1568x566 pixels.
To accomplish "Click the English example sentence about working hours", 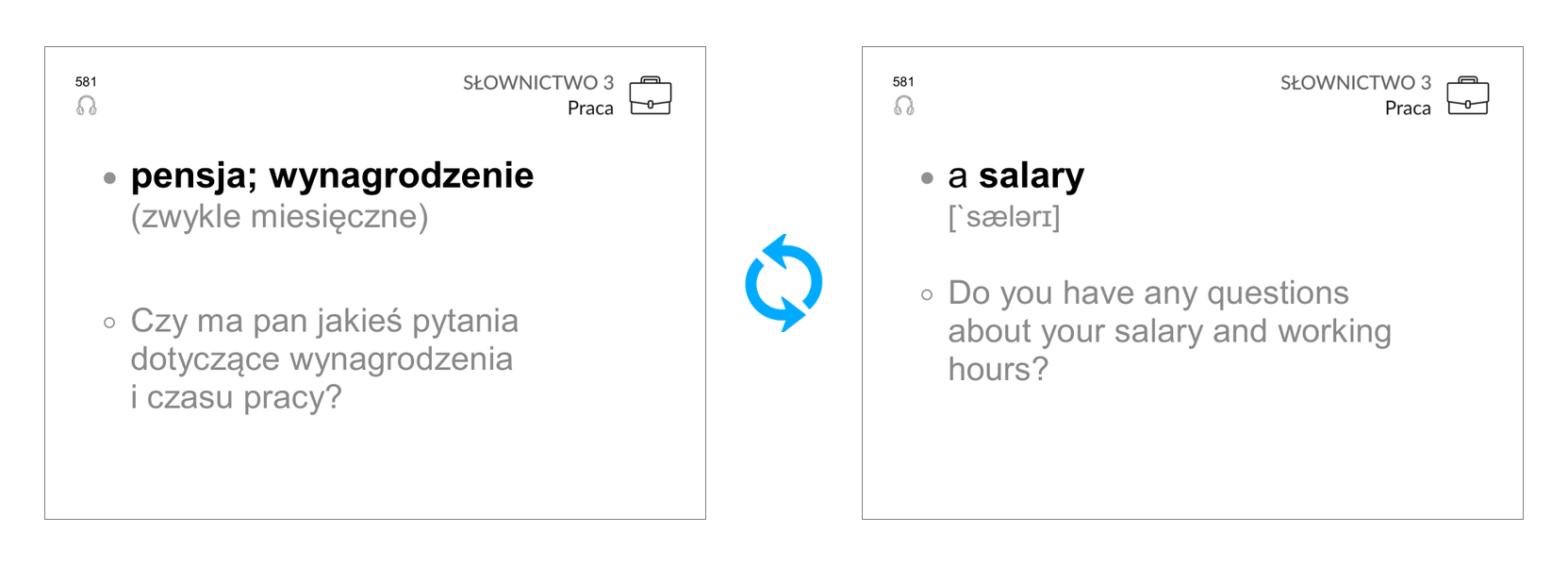I will [1169, 330].
